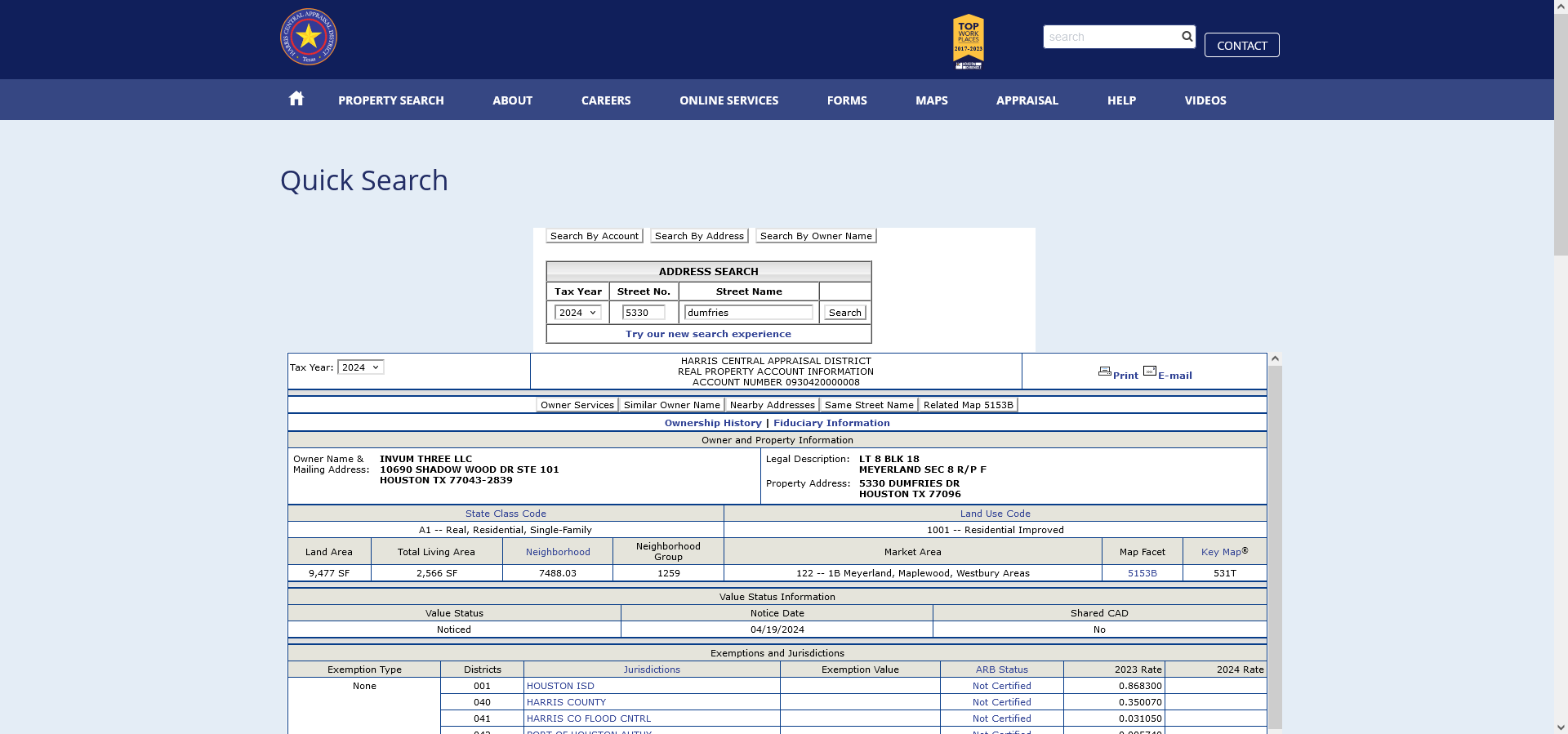Open the ONLINE SERVICES menu
Screen dimensions: 1568x734
pos(729,100)
